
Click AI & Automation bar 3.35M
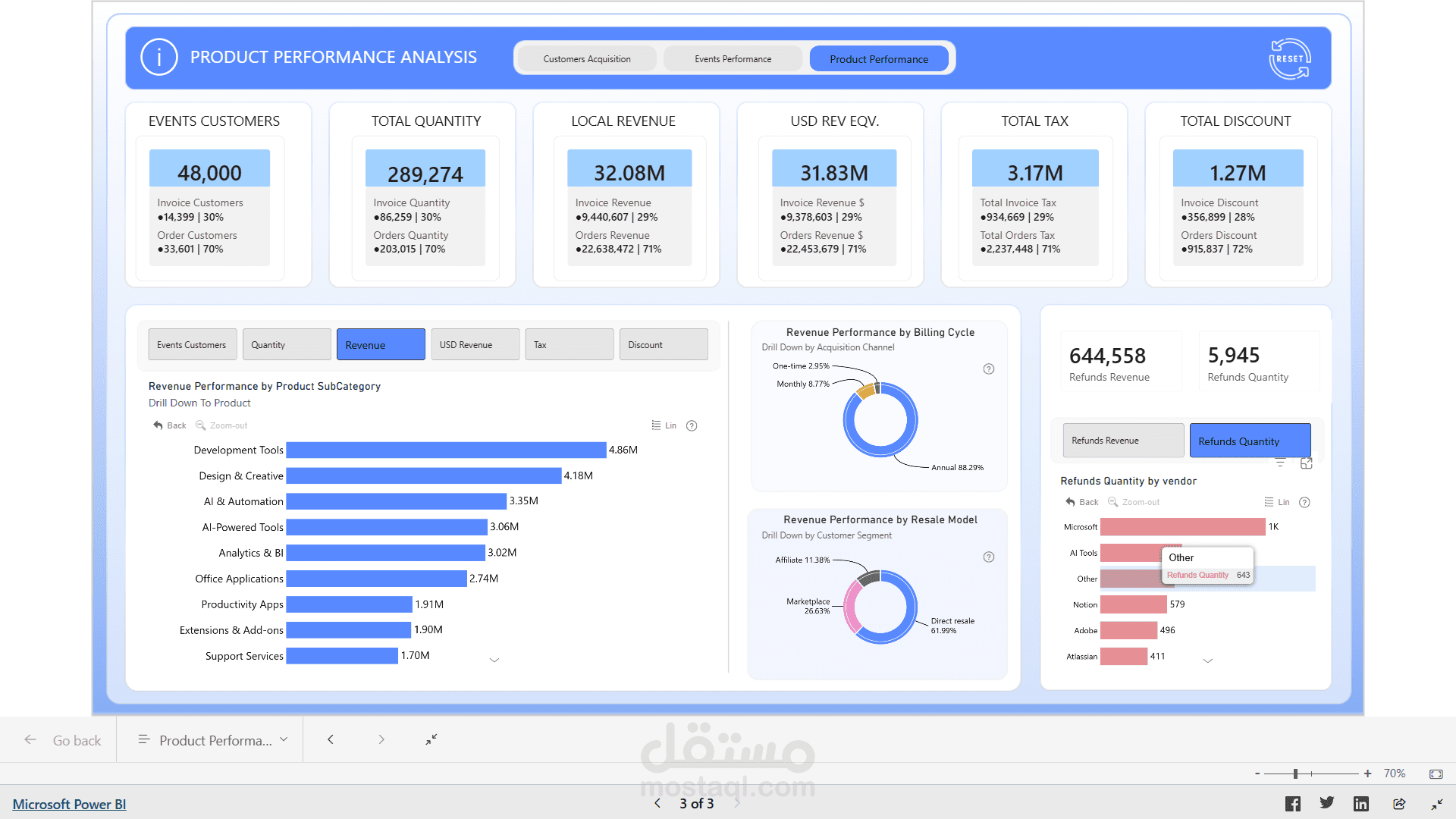(x=397, y=501)
